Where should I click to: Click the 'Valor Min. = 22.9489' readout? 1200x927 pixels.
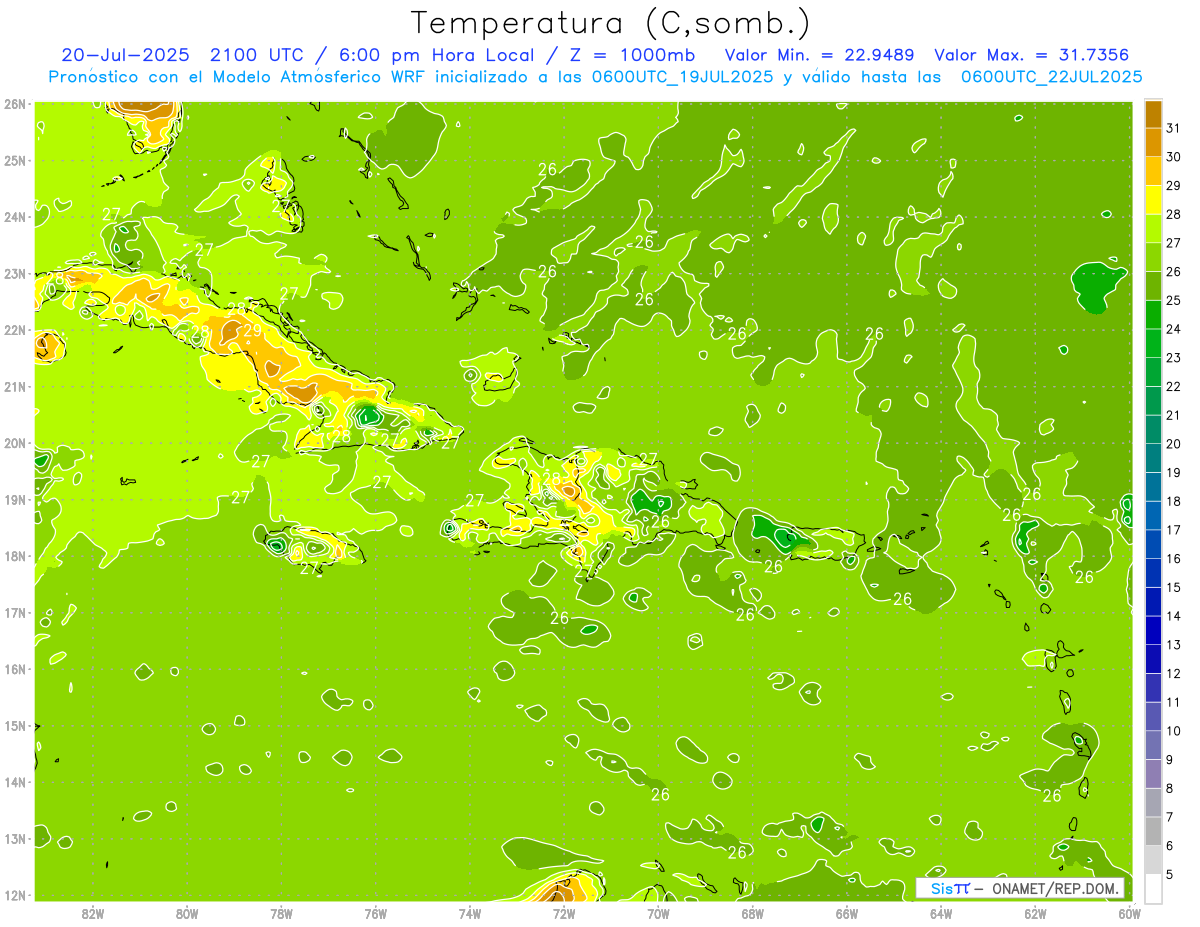(x=820, y=55)
